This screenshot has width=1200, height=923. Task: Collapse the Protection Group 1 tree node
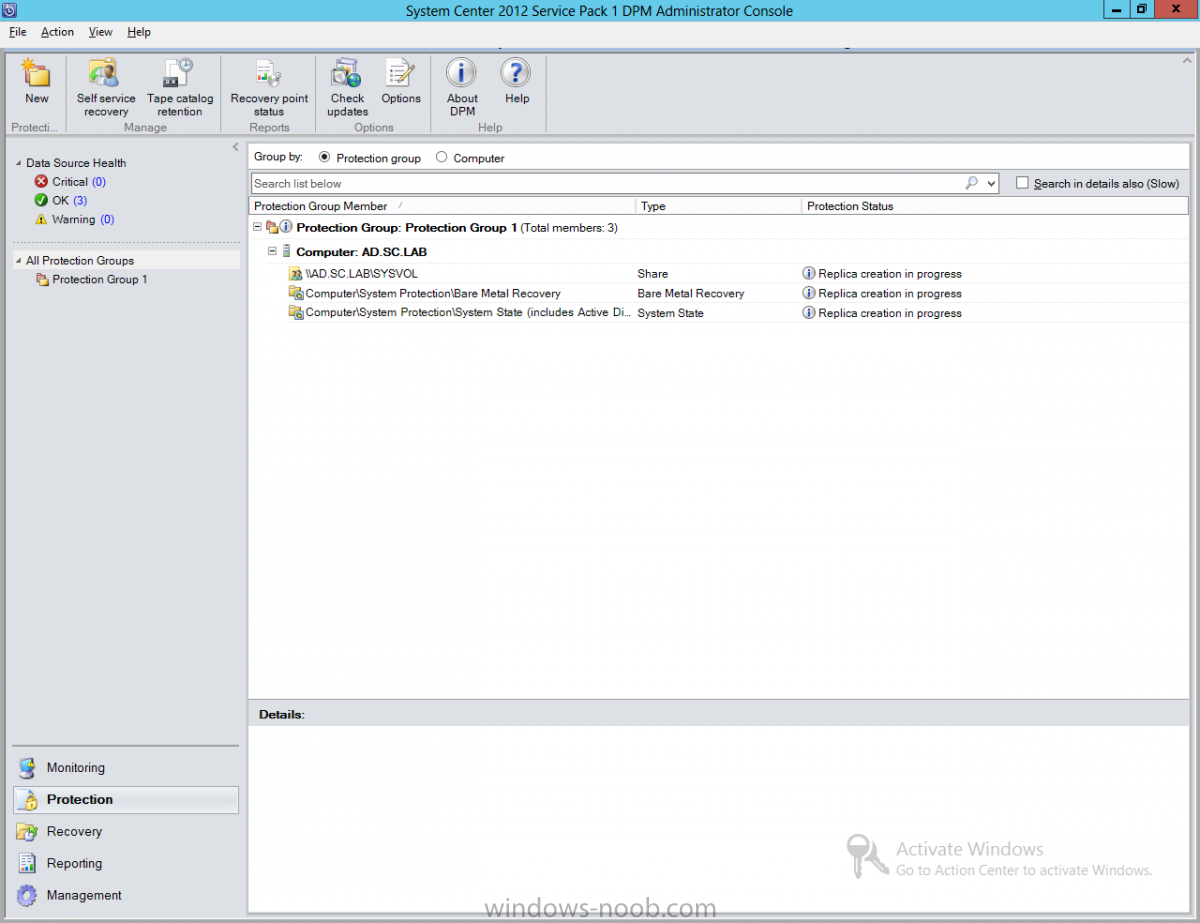[x=258, y=227]
